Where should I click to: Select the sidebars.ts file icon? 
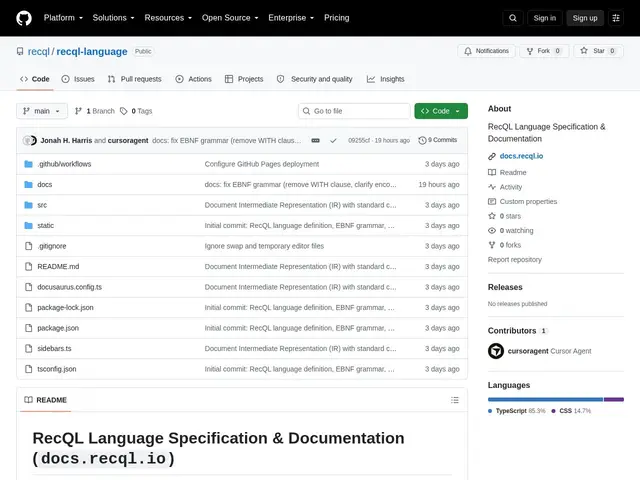(28, 348)
